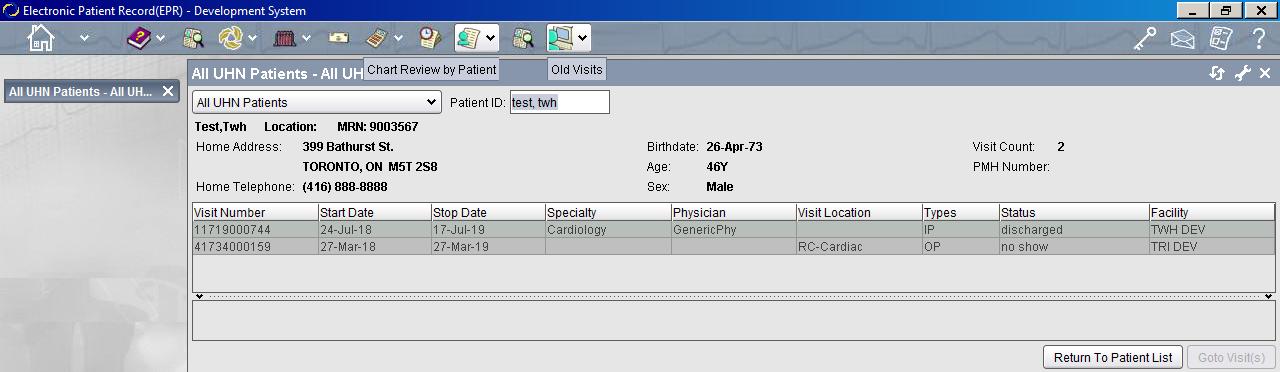Click the MRN: 9003567 text
This screenshot has width=1280, height=372.
377,127
